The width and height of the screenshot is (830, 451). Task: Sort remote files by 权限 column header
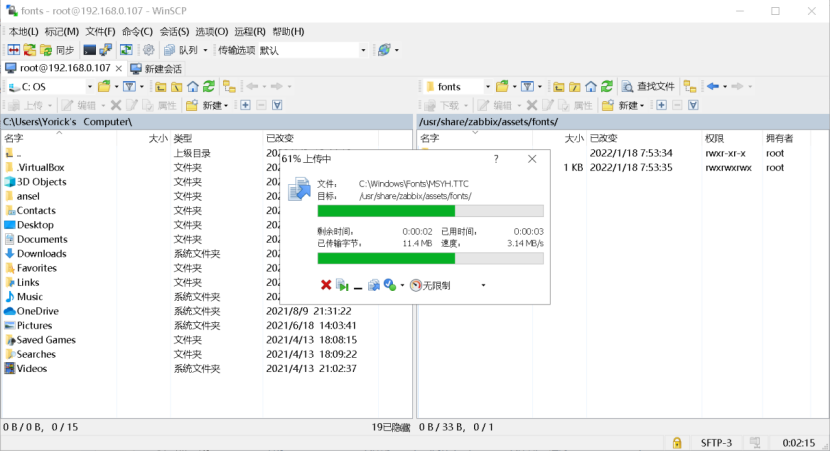tap(731, 138)
